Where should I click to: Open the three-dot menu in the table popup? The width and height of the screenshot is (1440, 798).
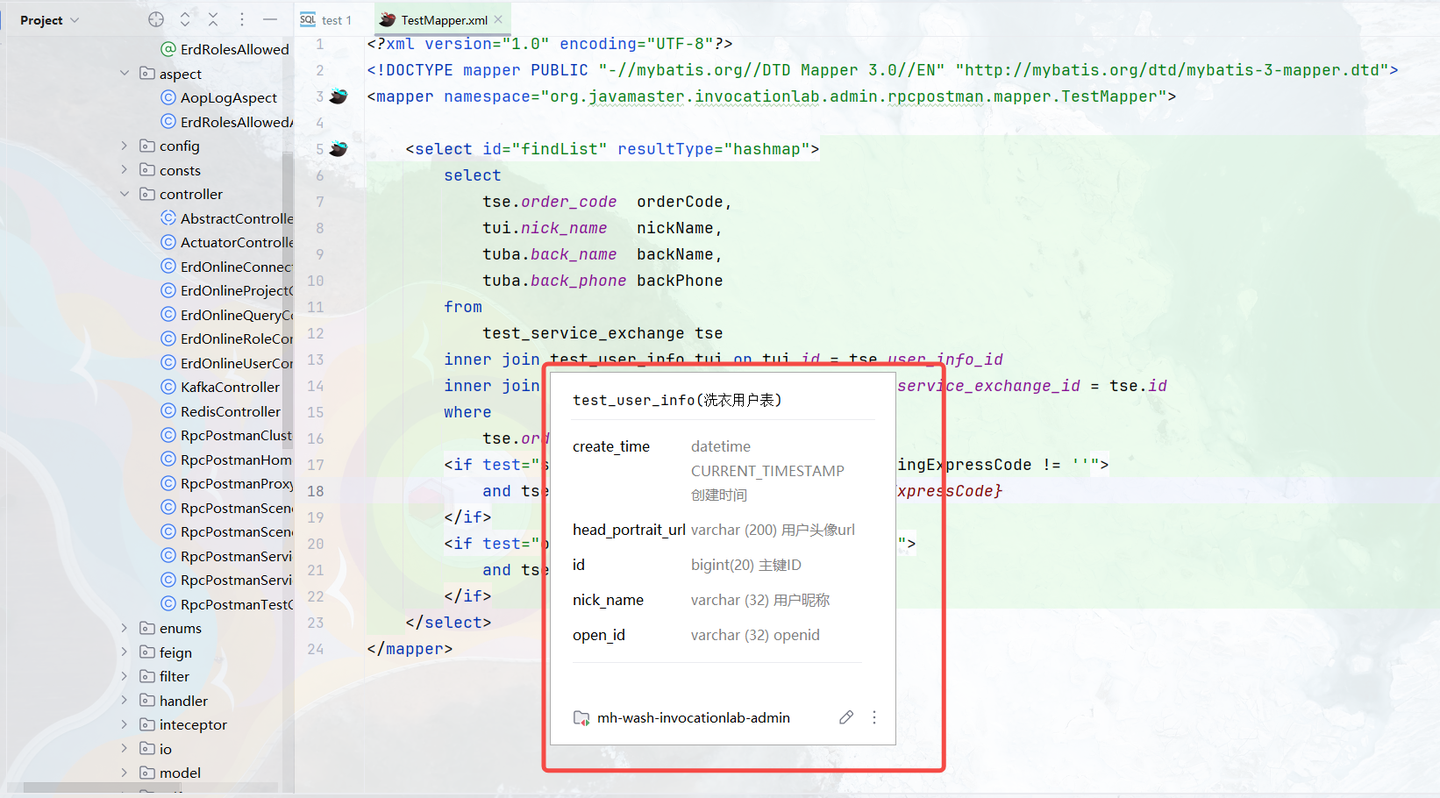(875, 717)
